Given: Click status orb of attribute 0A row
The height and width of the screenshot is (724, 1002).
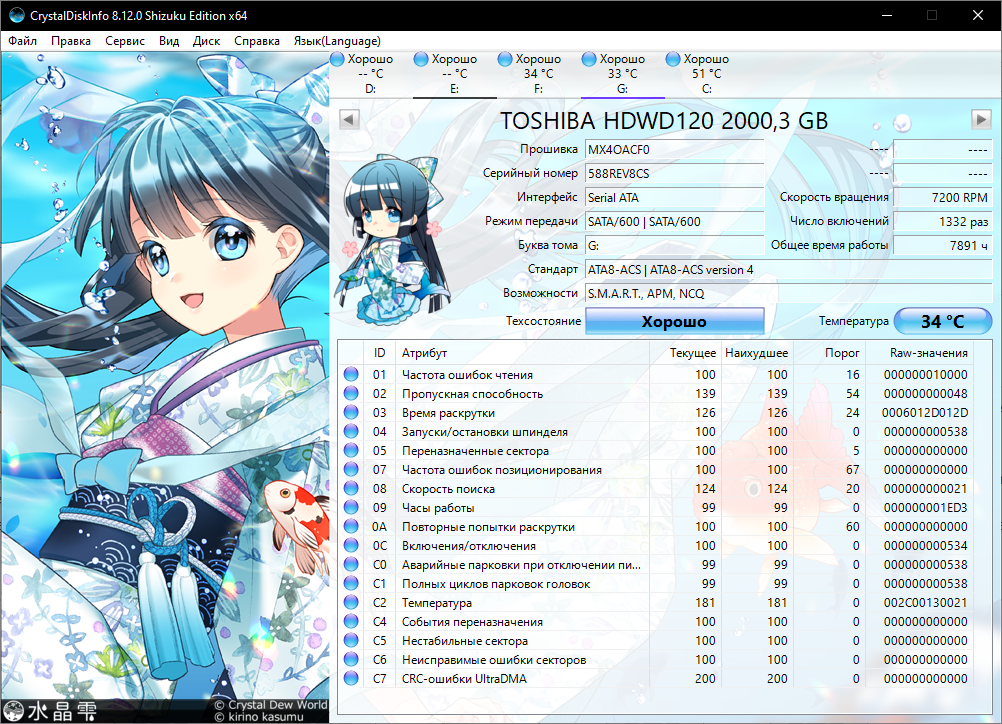Looking at the screenshot, I should [x=351, y=527].
